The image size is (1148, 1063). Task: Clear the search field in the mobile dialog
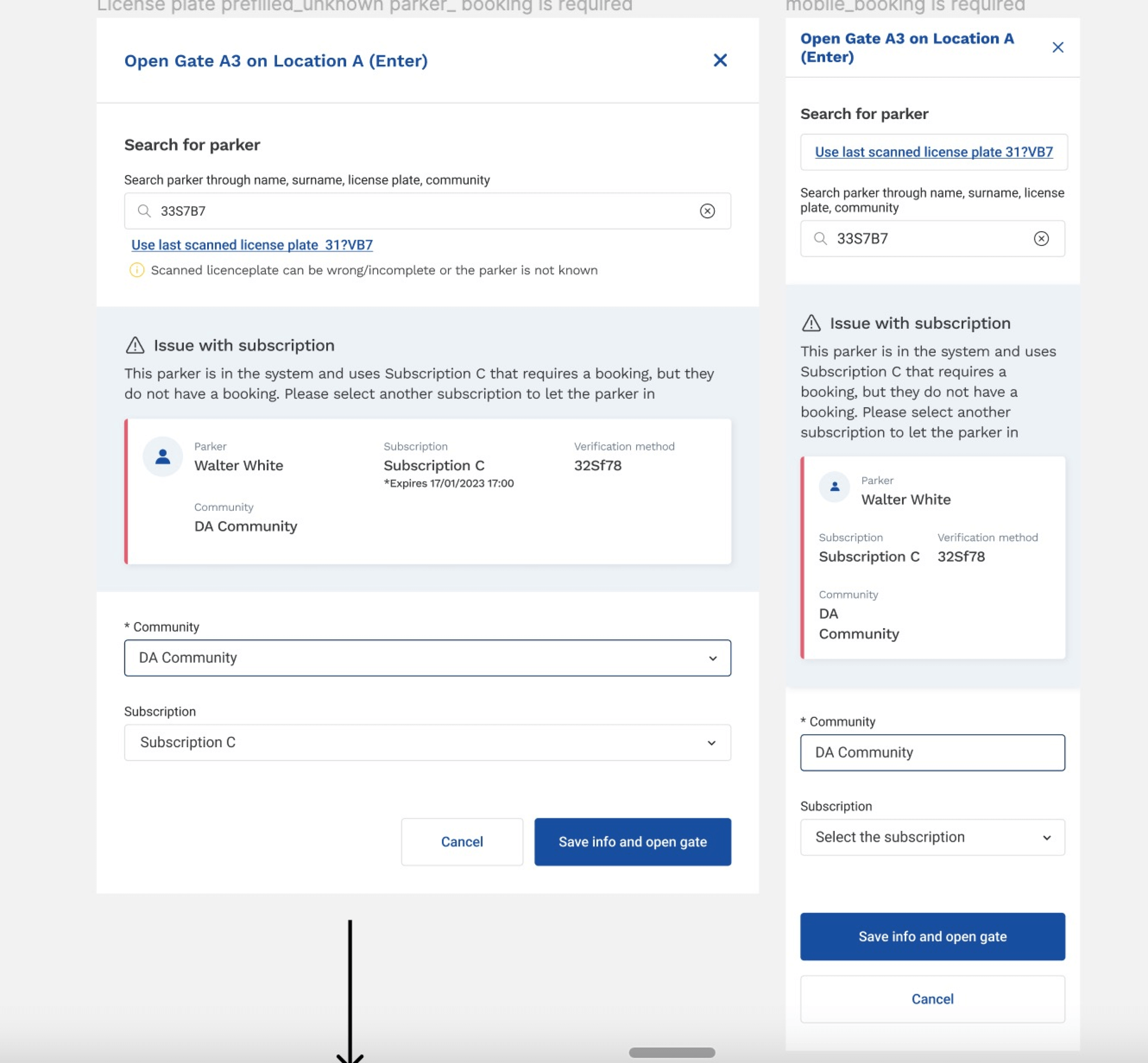(1042, 238)
